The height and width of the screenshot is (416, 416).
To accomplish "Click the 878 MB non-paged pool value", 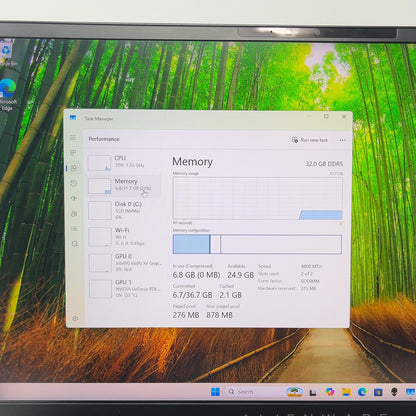I will 219,315.
